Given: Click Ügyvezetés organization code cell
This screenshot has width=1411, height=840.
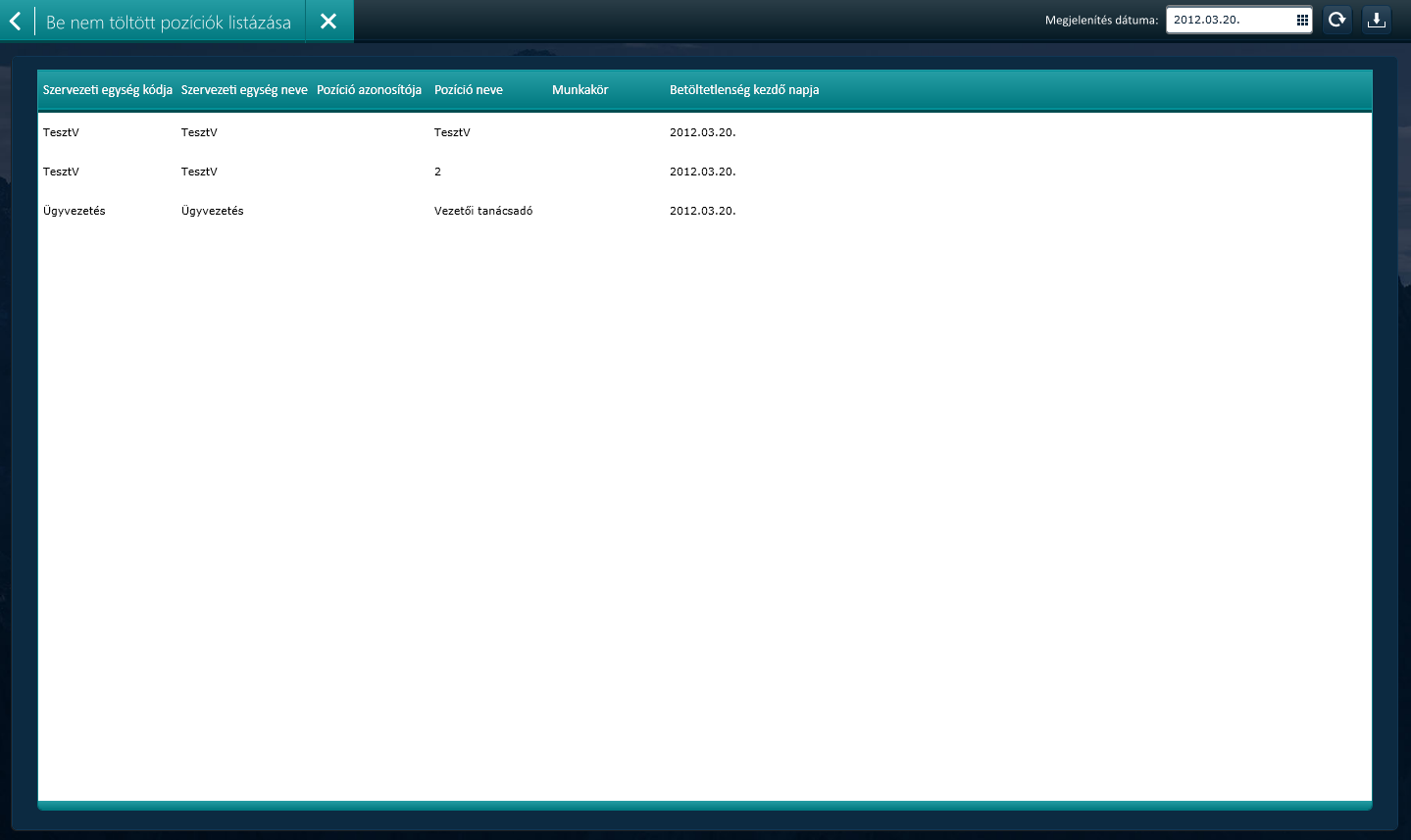Looking at the screenshot, I should (75, 211).
